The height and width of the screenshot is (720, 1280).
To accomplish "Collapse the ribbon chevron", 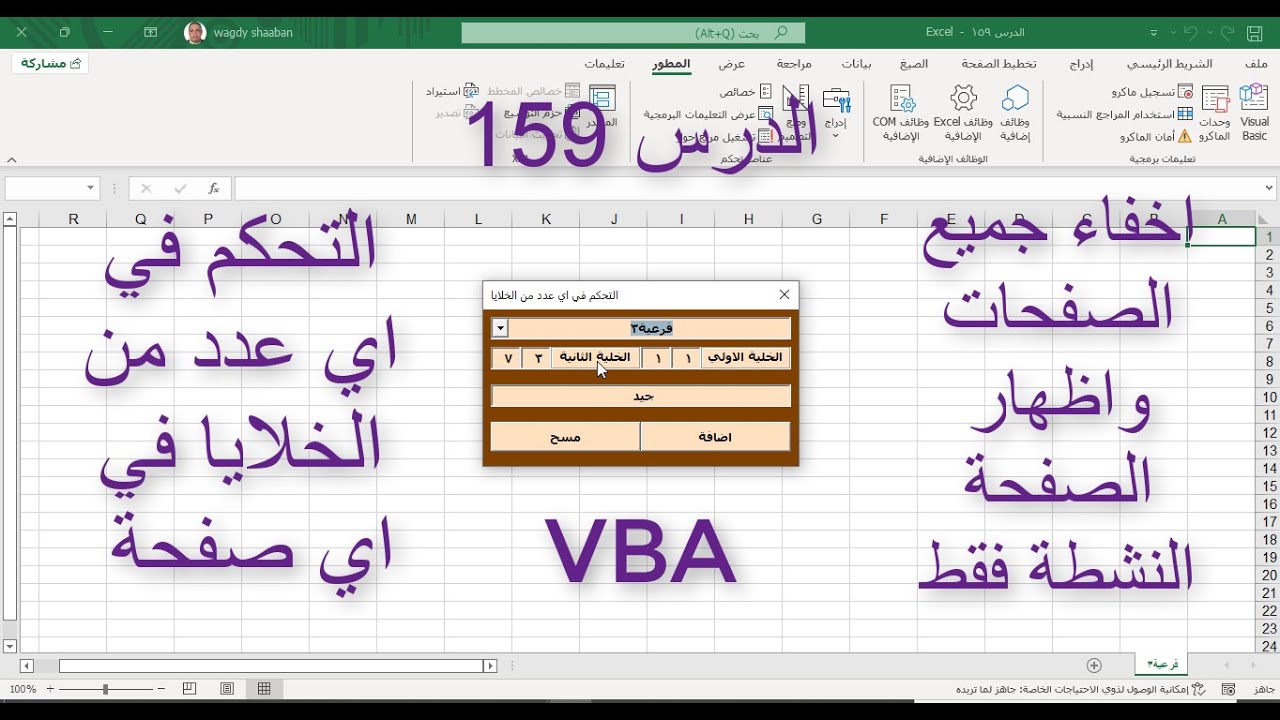I will [11, 158].
